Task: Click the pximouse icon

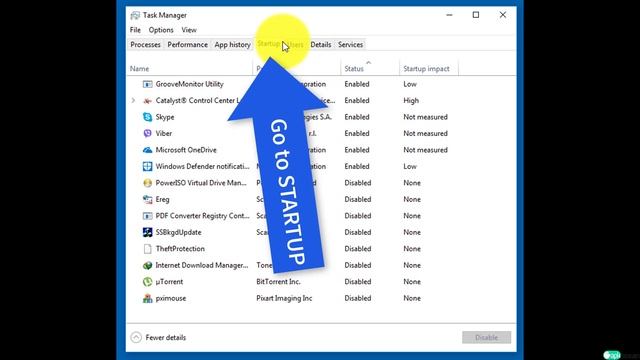Action: 147,298
